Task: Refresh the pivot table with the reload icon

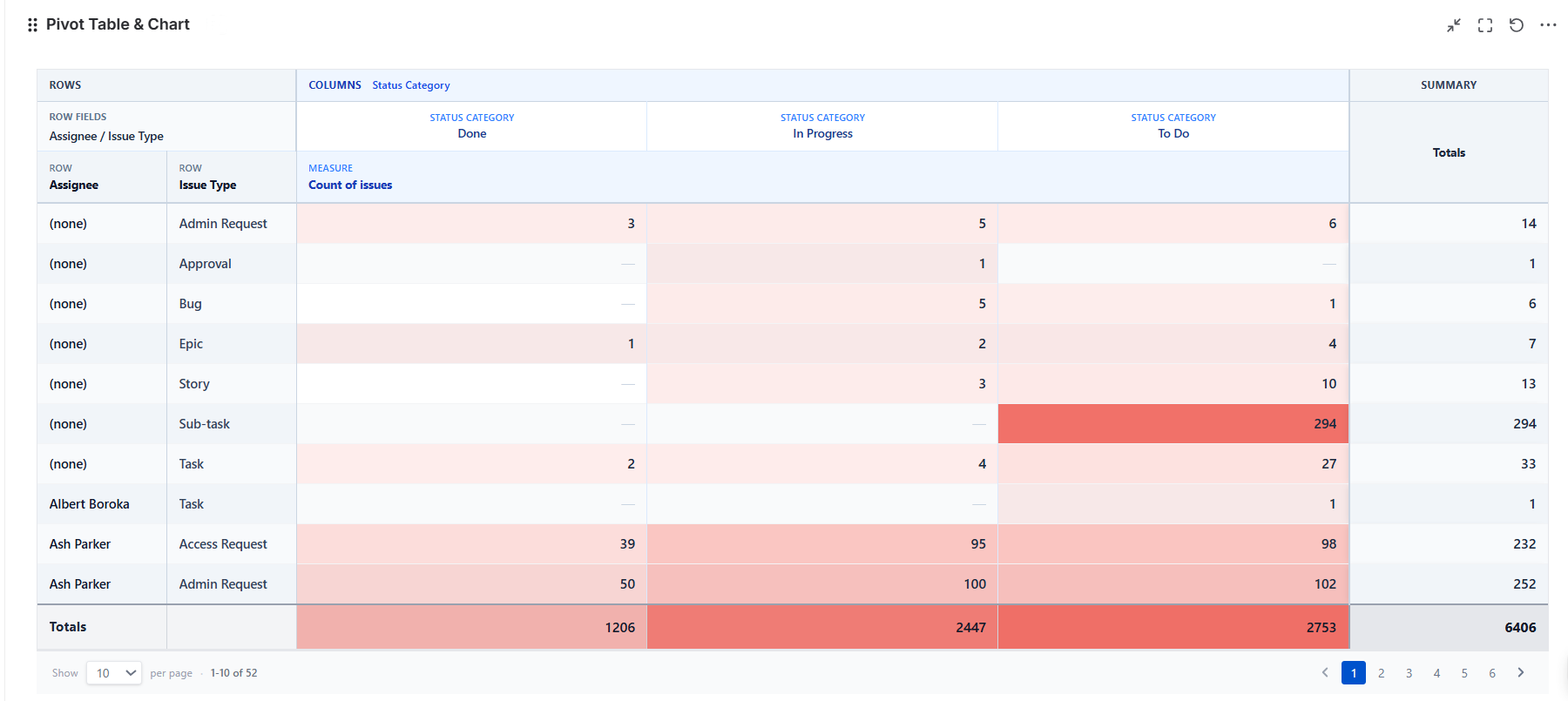Action: (1517, 25)
